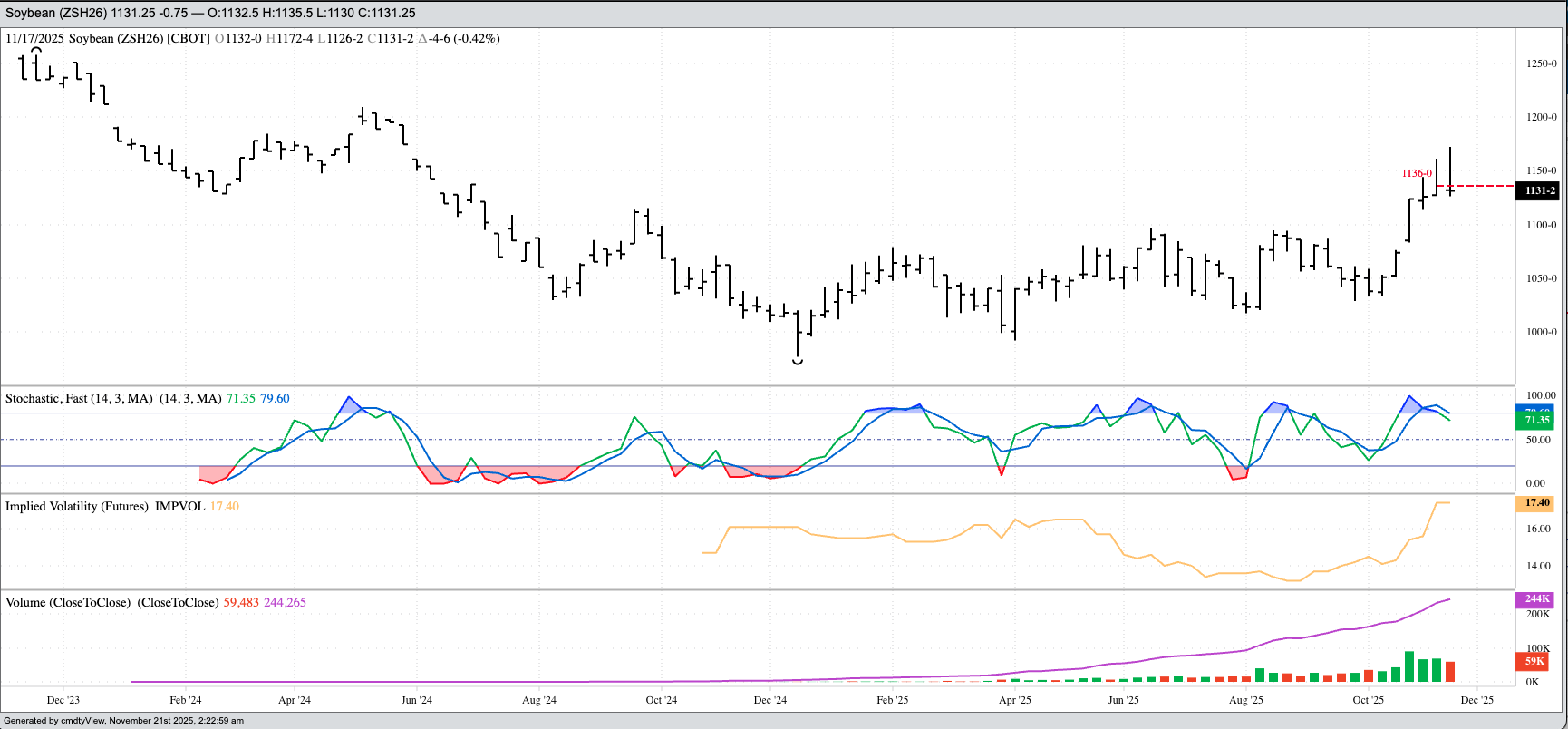Viewport: 1568px width, 729px height.
Task: Click the tallest green volume bar
Action: point(1409,666)
